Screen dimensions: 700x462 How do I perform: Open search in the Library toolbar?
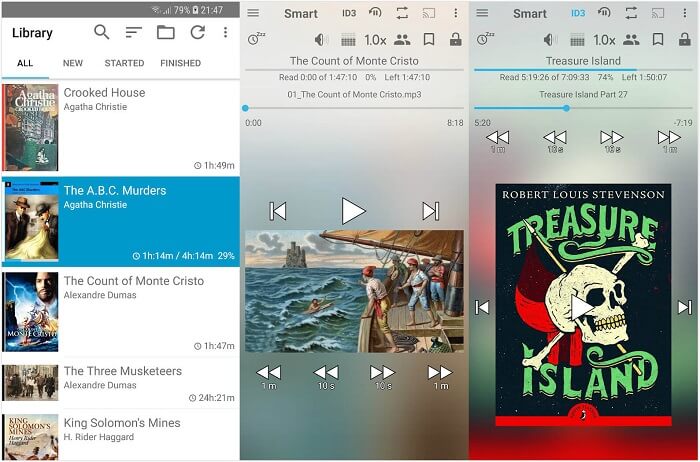(x=101, y=33)
